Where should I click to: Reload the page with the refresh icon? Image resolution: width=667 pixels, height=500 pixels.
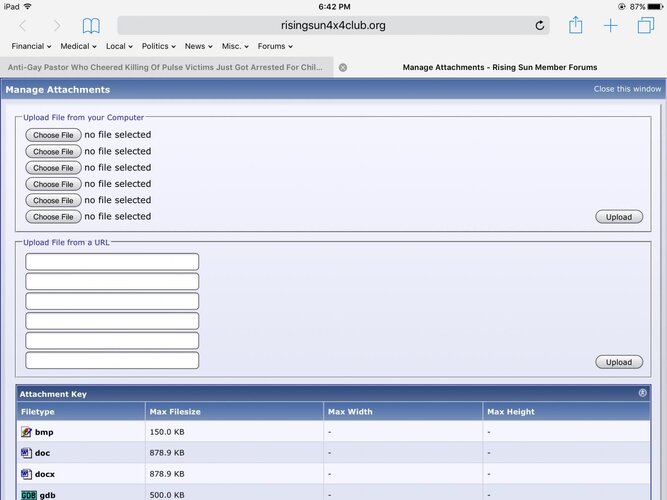[539, 26]
